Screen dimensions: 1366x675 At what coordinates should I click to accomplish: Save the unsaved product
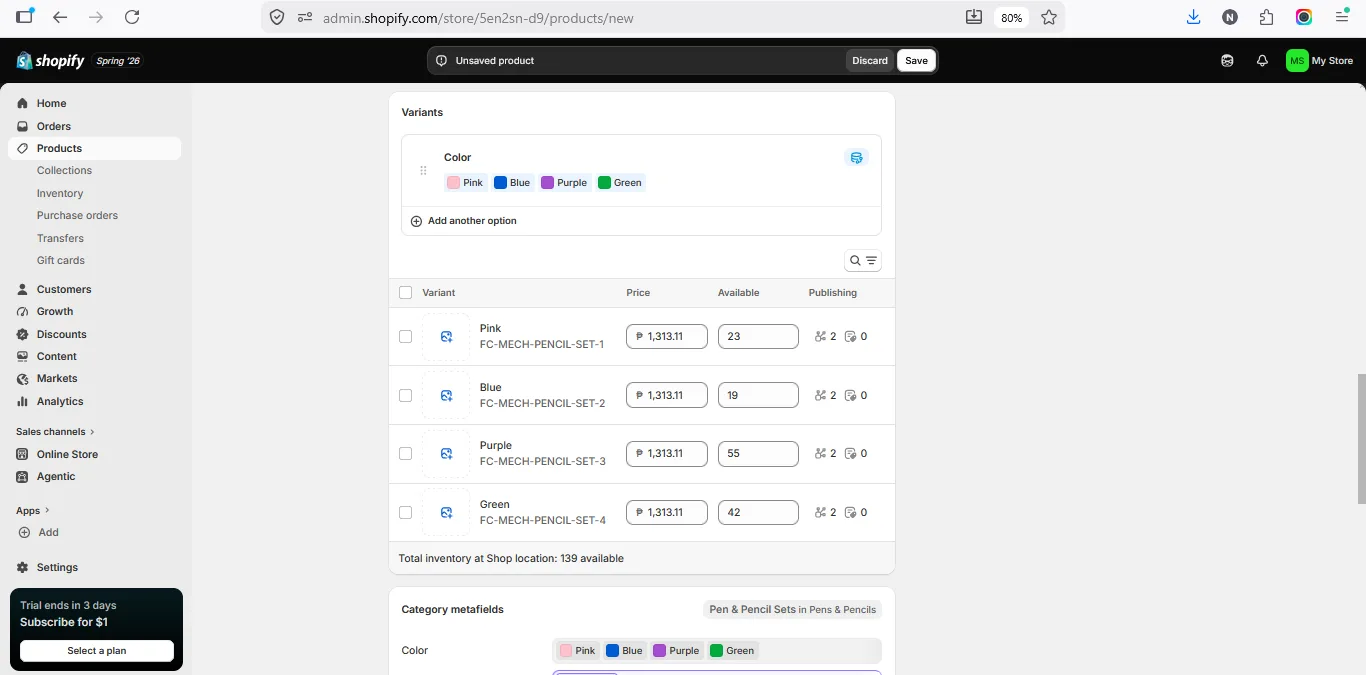coord(916,60)
